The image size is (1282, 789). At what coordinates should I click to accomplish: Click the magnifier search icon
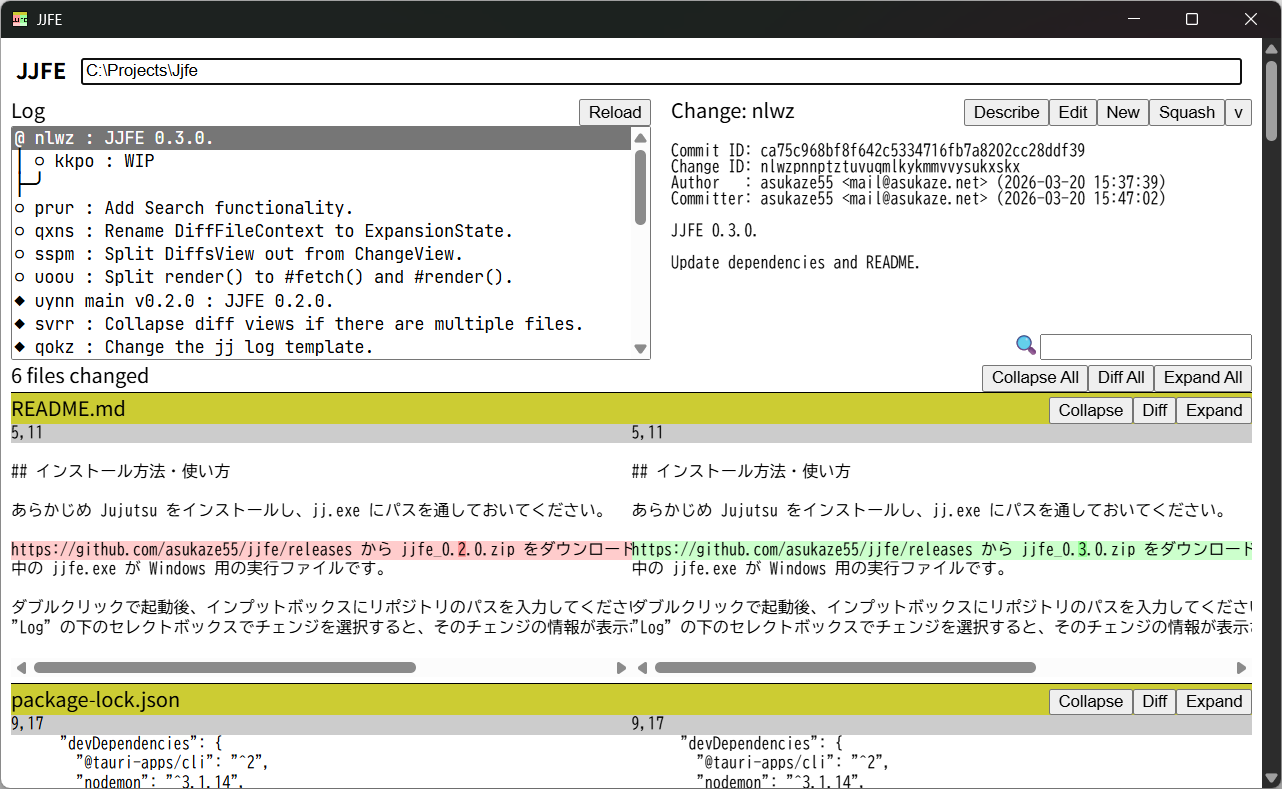[x=1026, y=346]
